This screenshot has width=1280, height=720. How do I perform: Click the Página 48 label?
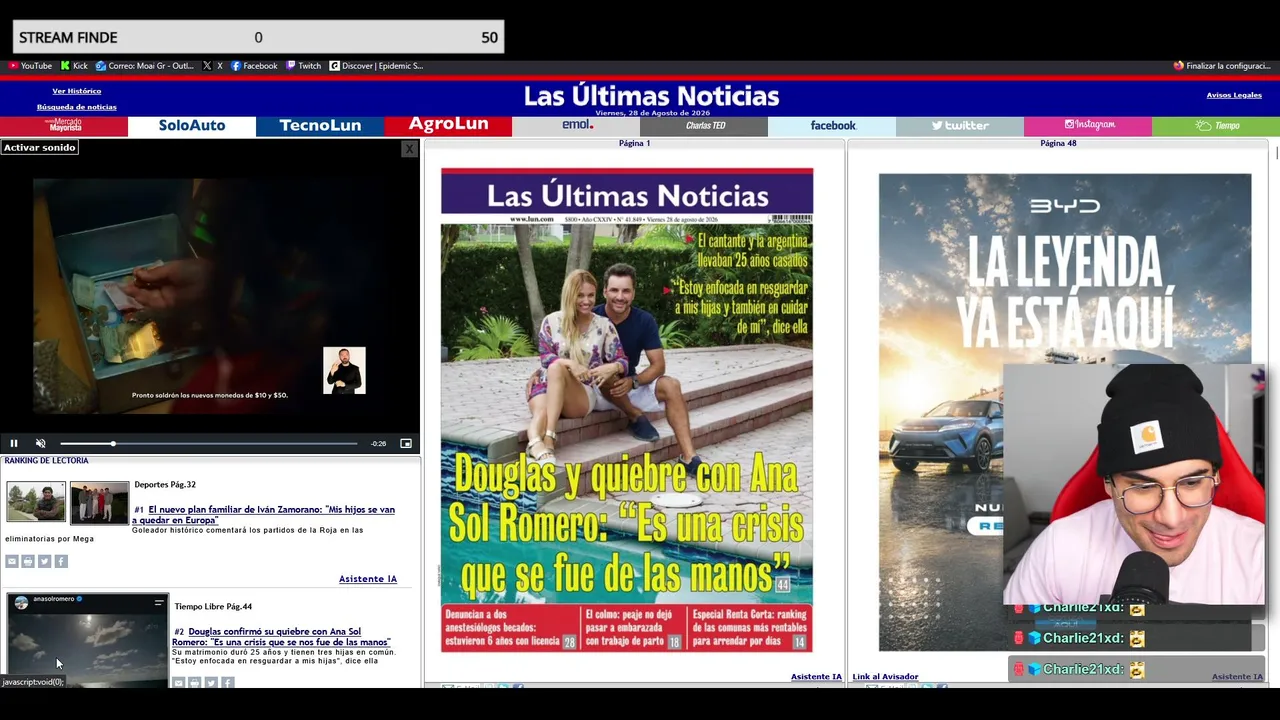pos(1058,143)
